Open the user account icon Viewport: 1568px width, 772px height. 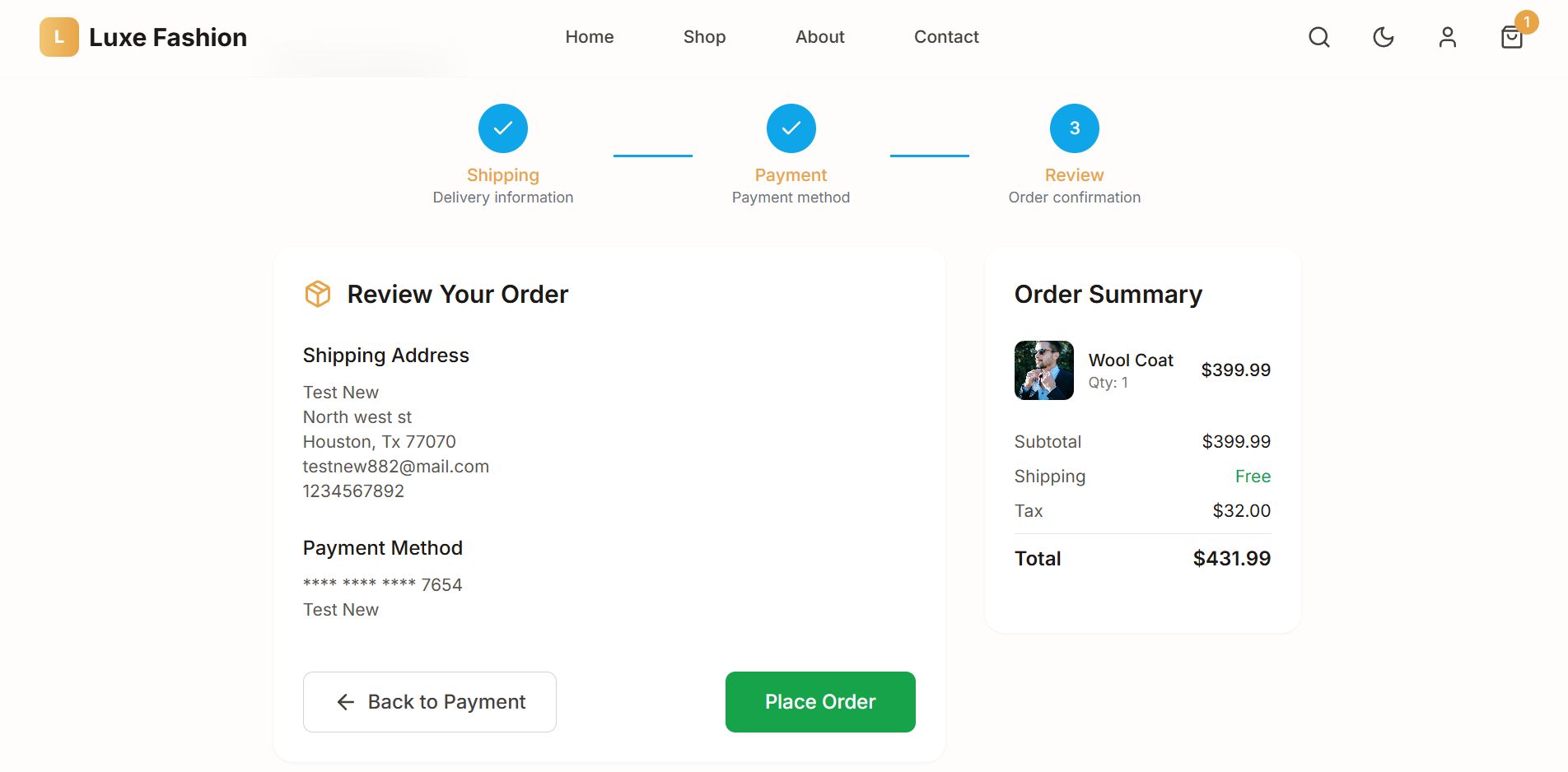coord(1448,37)
